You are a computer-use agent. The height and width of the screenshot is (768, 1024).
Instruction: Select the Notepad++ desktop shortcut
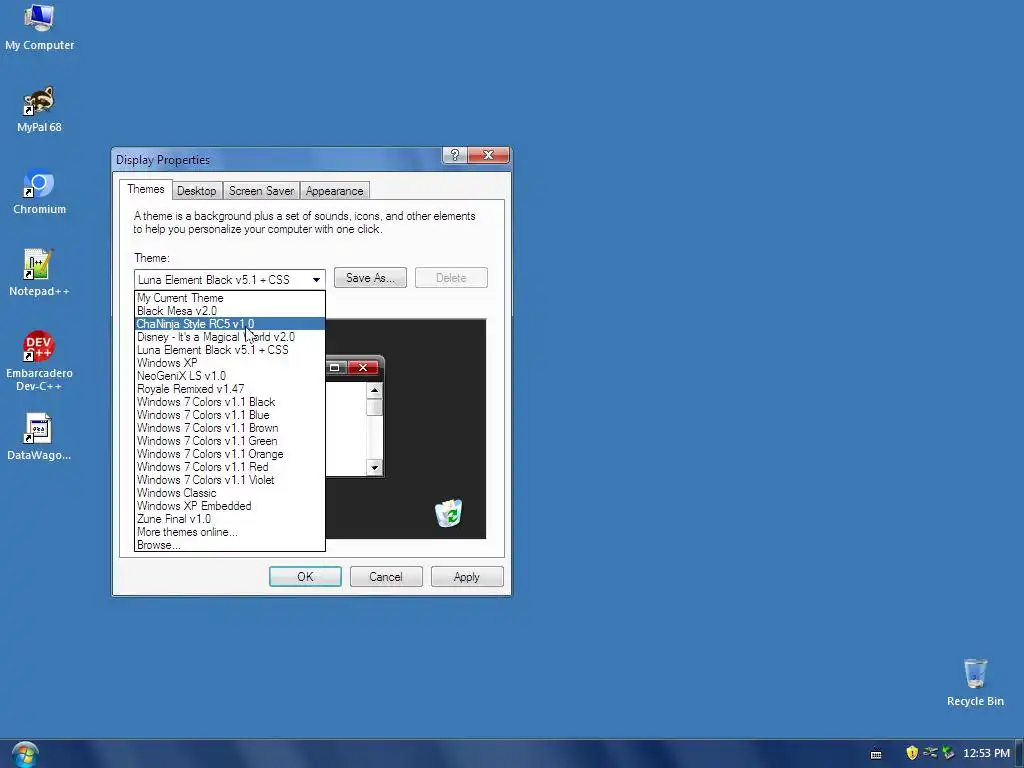click(39, 273)
